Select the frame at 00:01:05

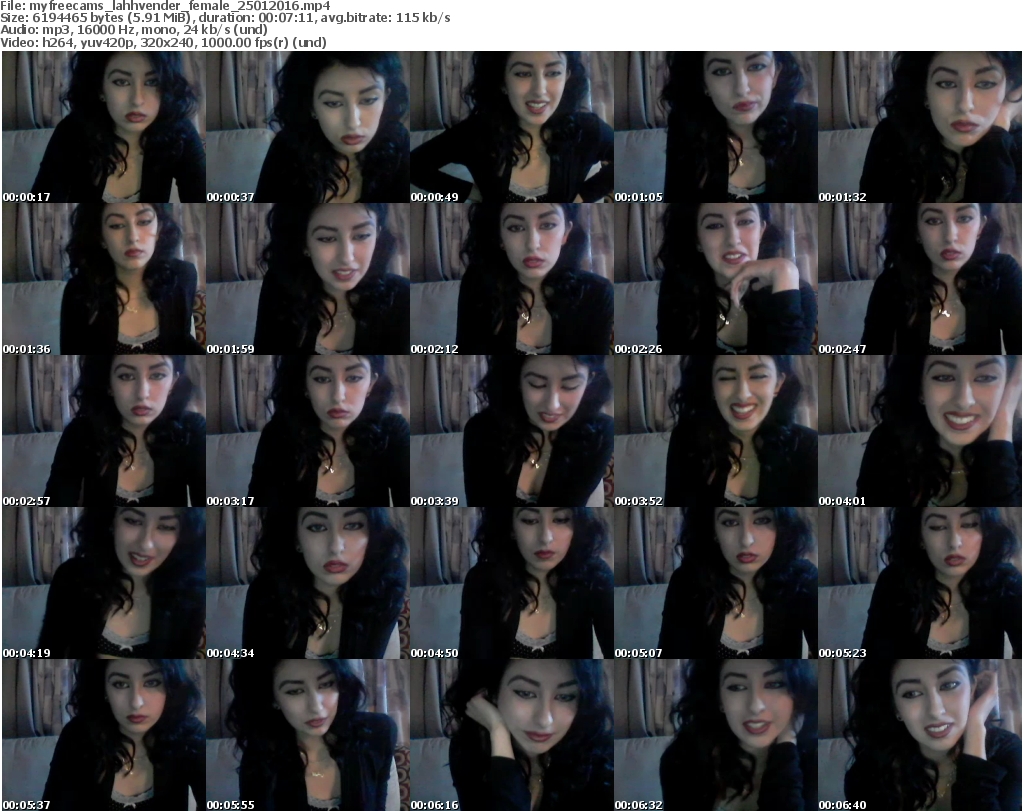(x=716, y=127)
